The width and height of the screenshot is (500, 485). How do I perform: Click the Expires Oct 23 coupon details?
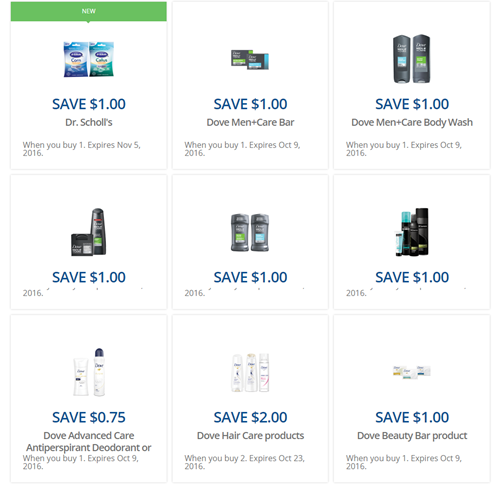click(244, 462)
